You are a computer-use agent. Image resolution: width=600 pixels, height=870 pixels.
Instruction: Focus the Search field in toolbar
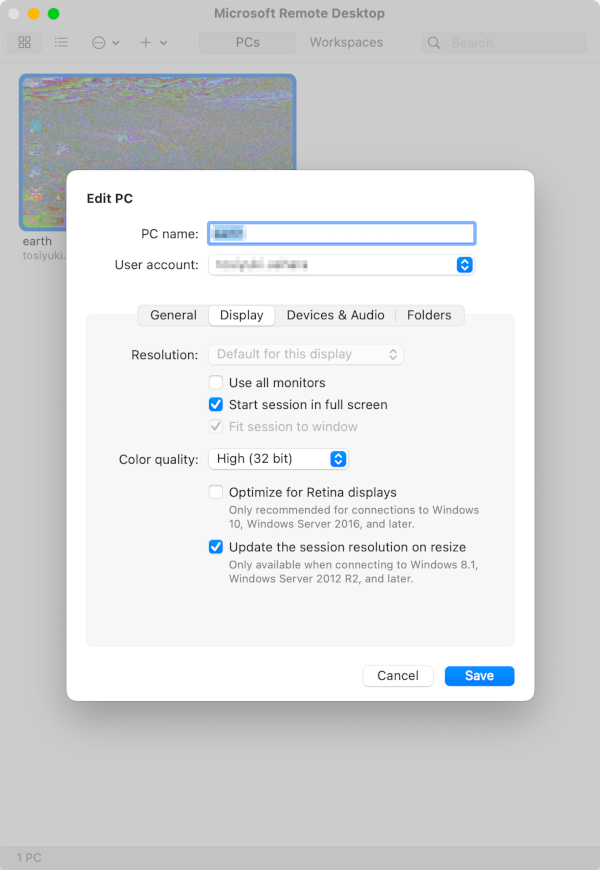pos(504,43)
